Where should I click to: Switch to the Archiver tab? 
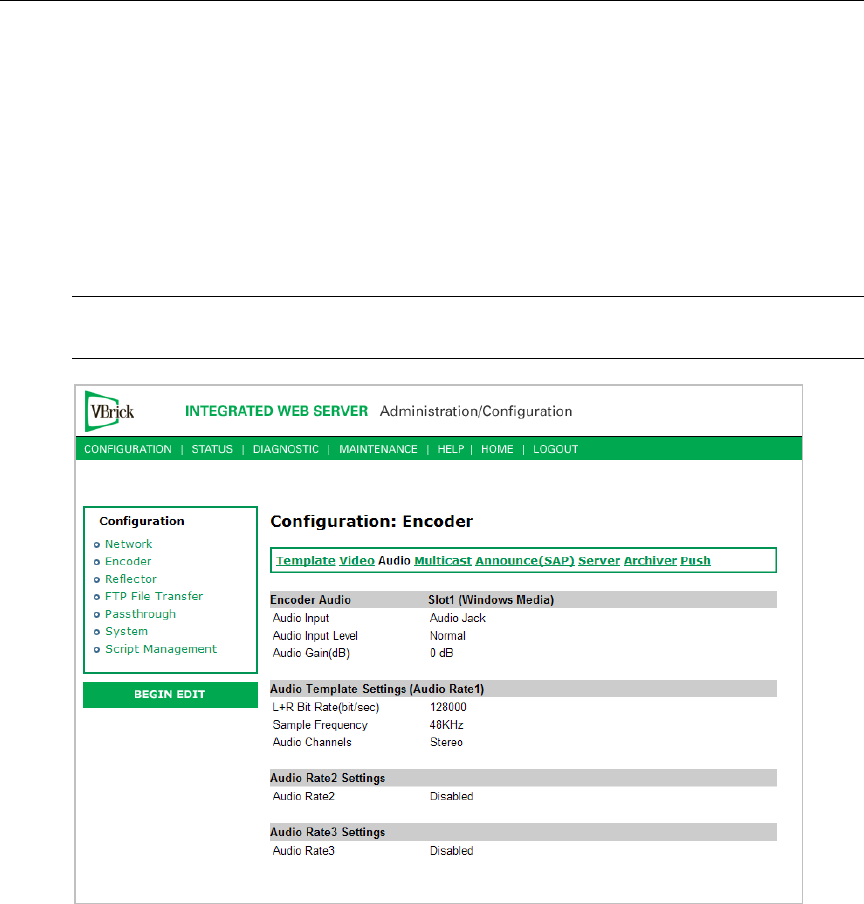650,560
